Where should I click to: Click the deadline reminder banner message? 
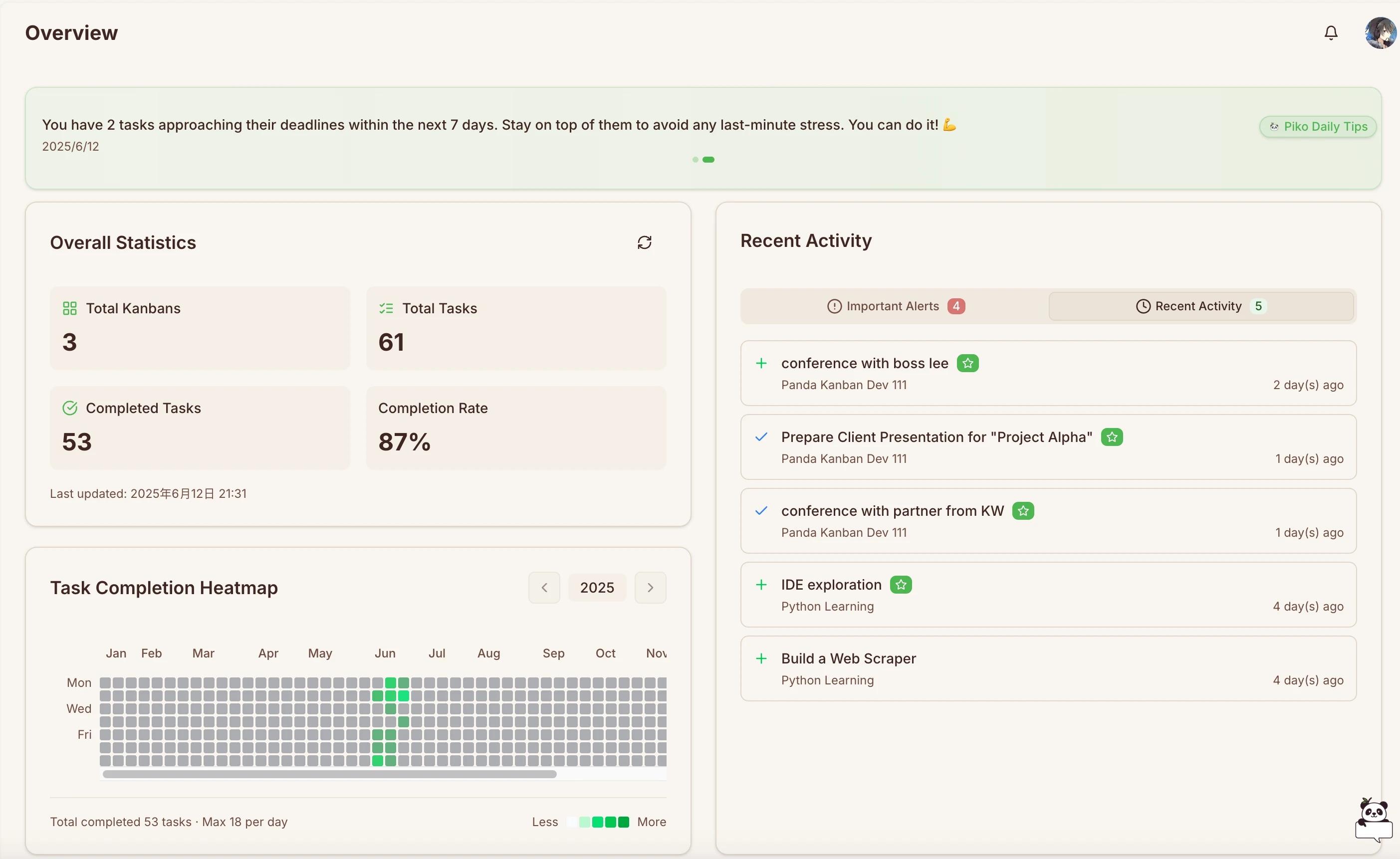(499, 125)
